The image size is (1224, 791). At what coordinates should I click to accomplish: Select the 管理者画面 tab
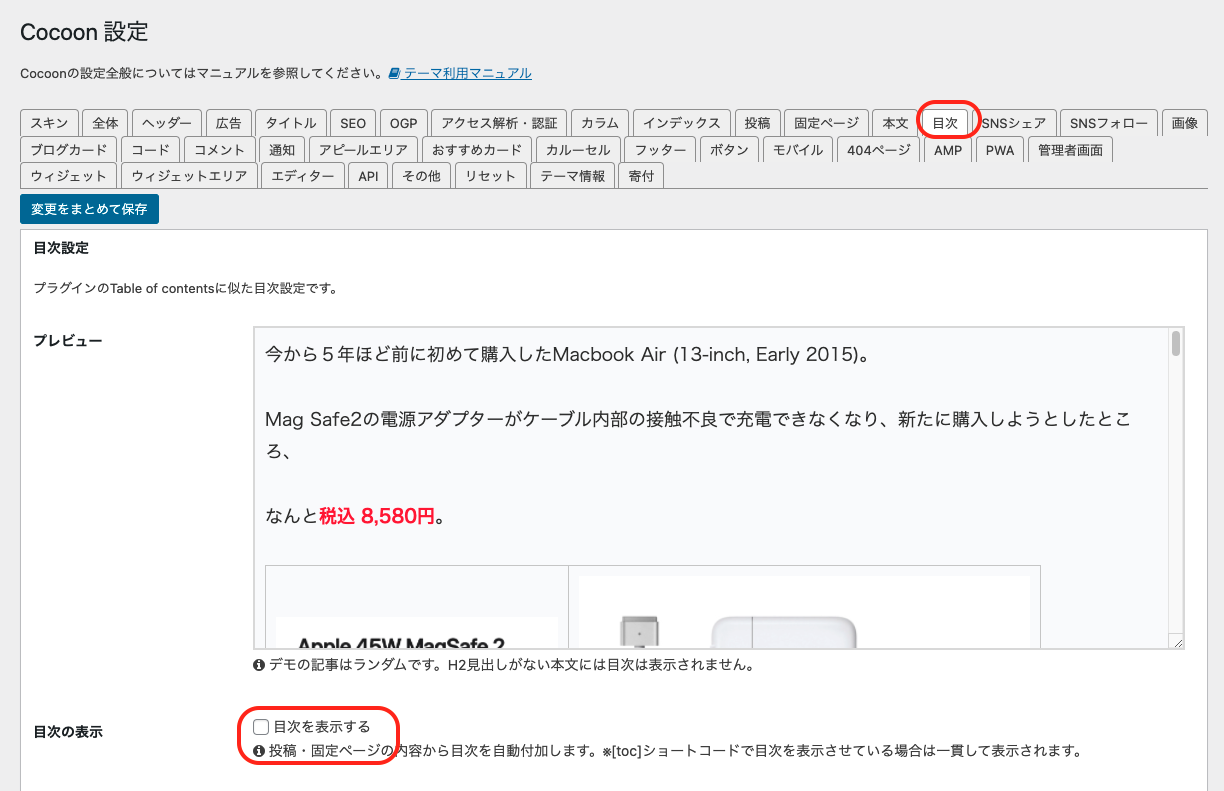pyautogui.click(x=1070, y=150)
